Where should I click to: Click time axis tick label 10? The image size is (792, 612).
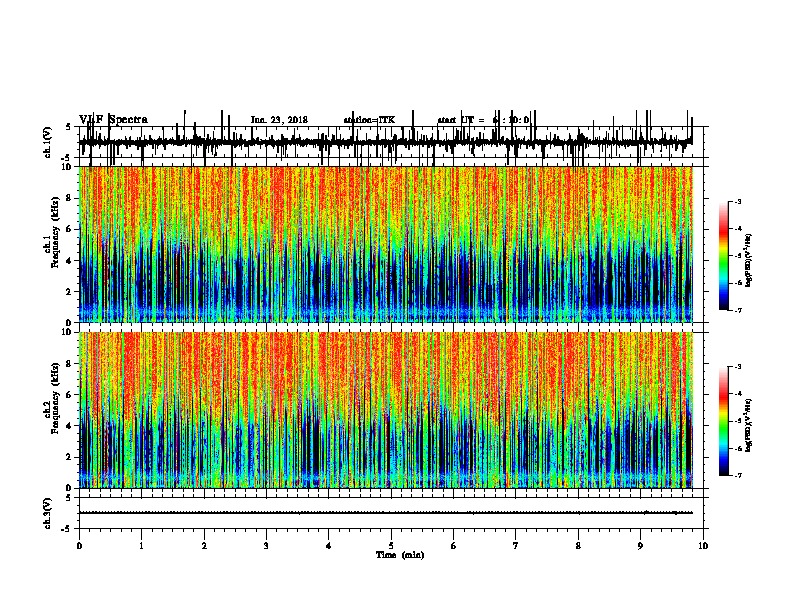[x=703, y=546]
